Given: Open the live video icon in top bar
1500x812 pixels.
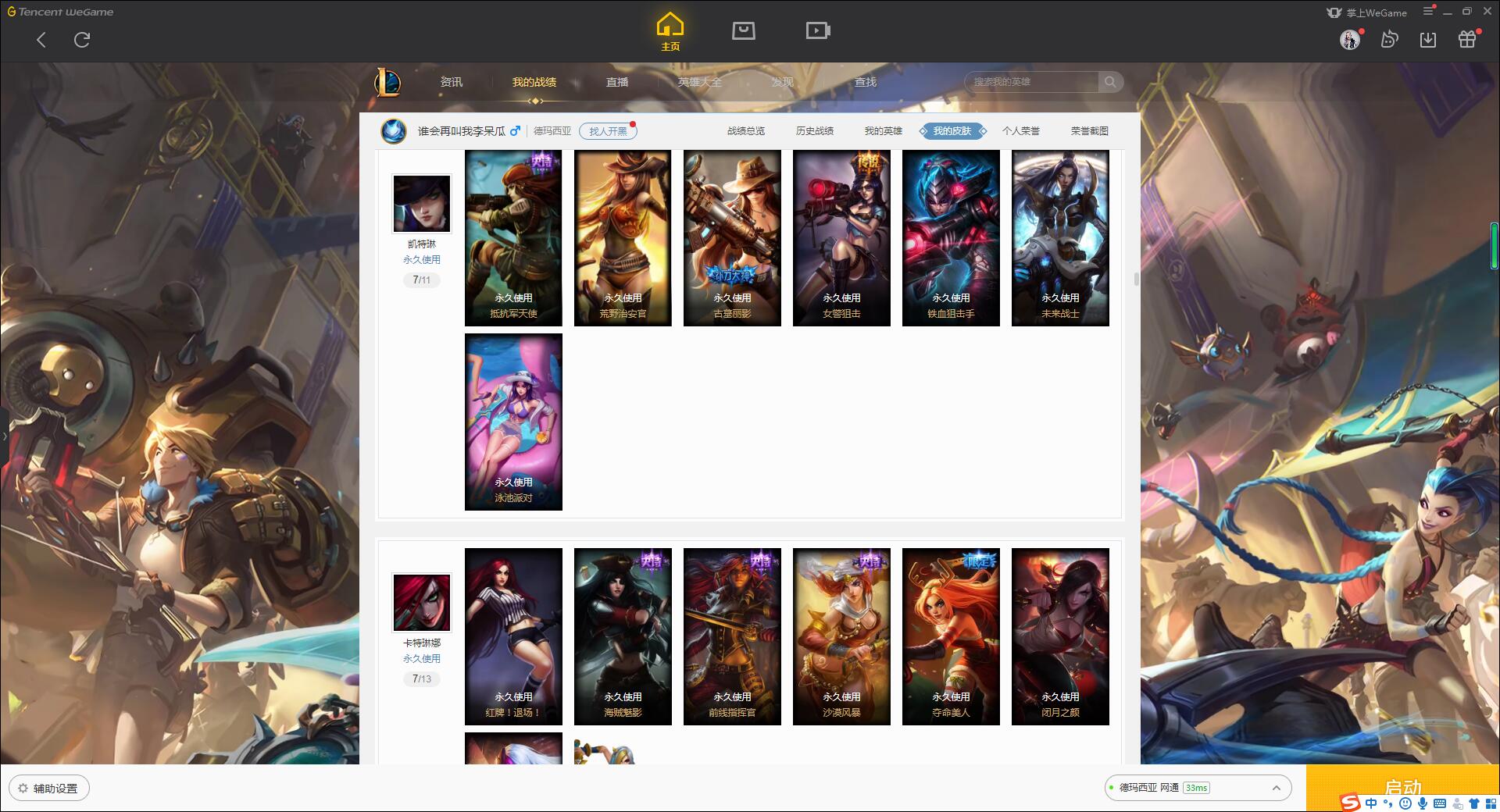Looking at the screenshot, I should [818, 30].
